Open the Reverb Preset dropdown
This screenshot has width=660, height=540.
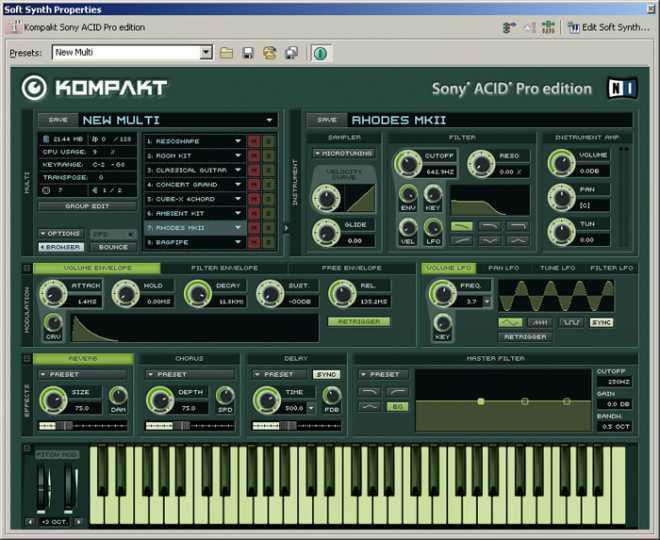pos(83,374)
